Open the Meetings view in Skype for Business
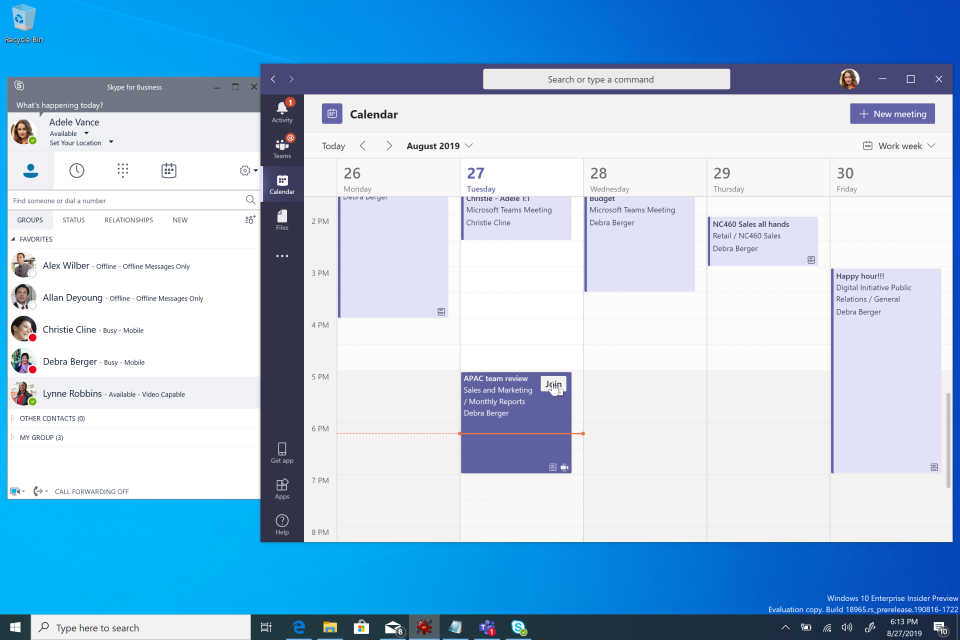Screen dimensions: 960x640 (169, 170)
